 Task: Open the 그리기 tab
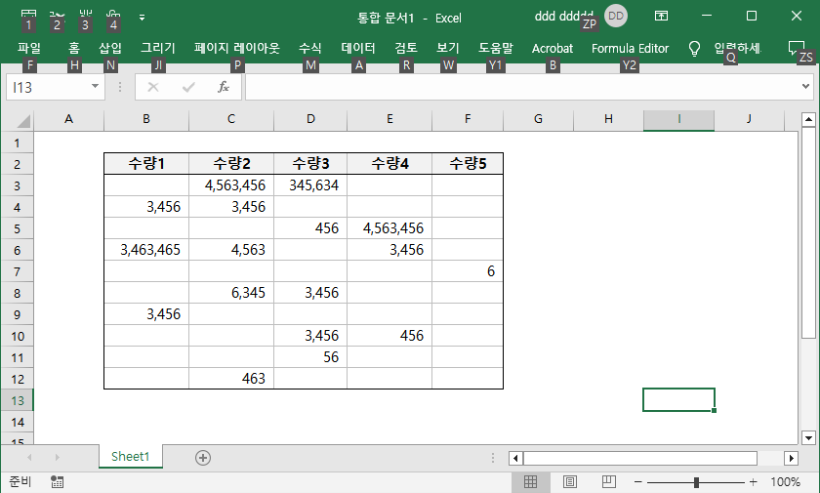[x=158, y=49]
